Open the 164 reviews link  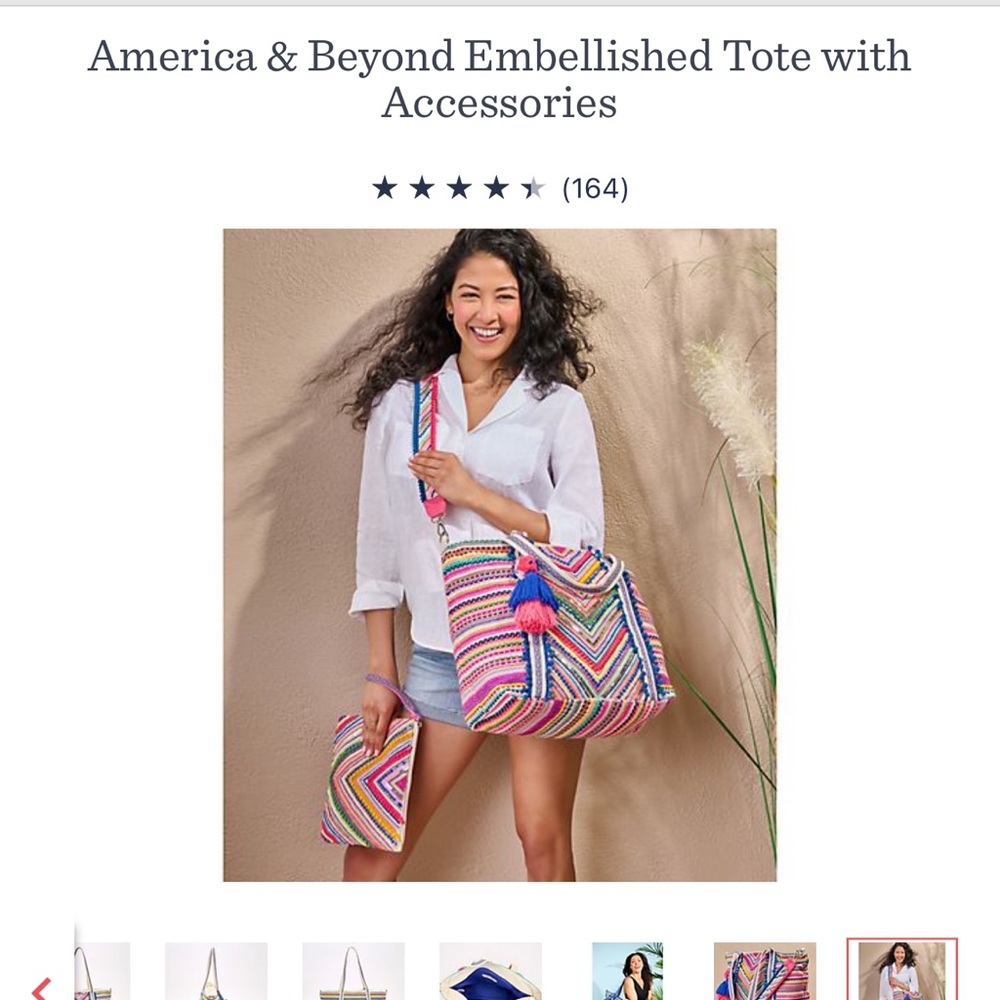click(x=597, y=186)
